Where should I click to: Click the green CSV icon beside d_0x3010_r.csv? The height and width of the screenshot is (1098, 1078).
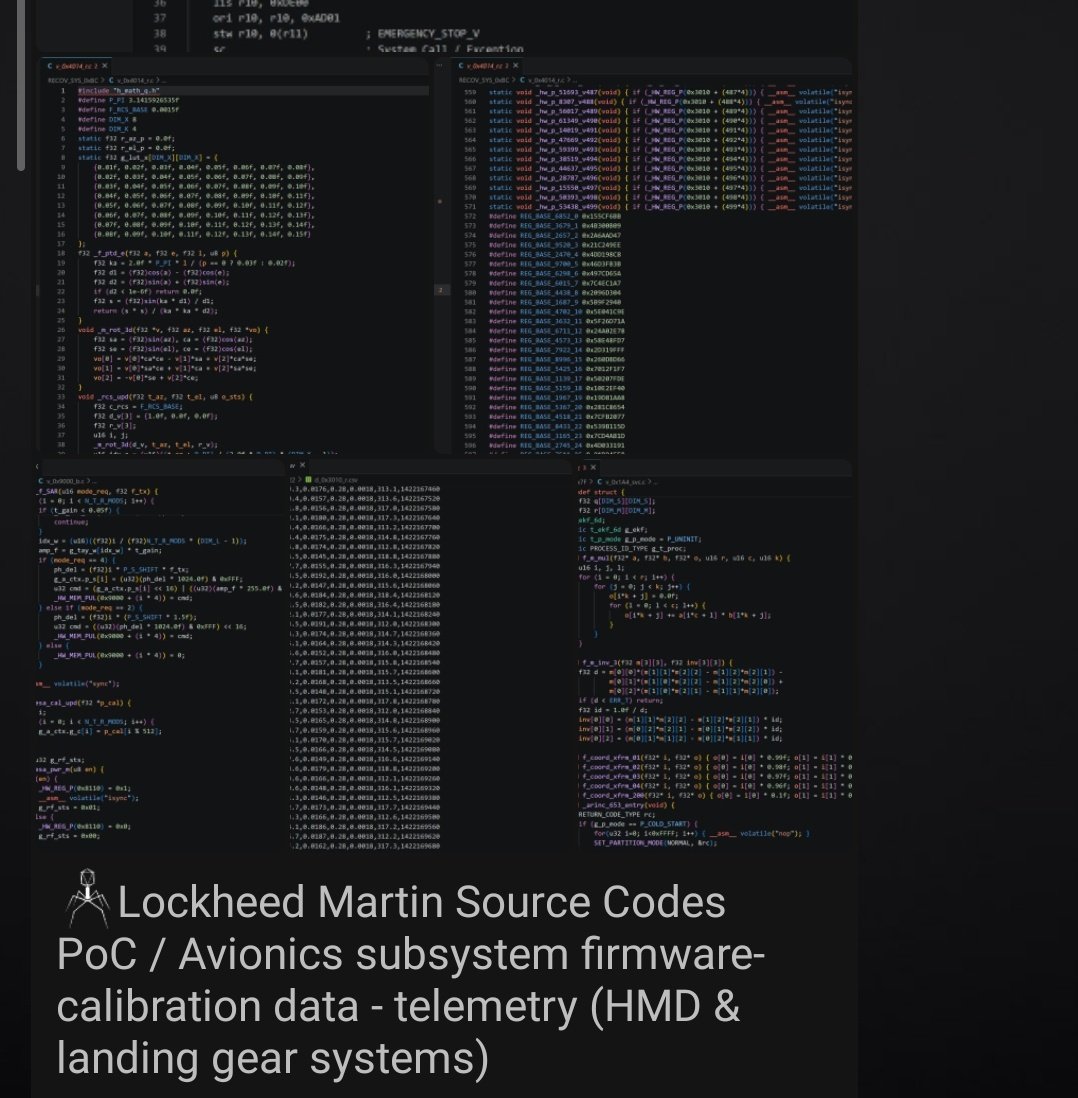[308, 480]
